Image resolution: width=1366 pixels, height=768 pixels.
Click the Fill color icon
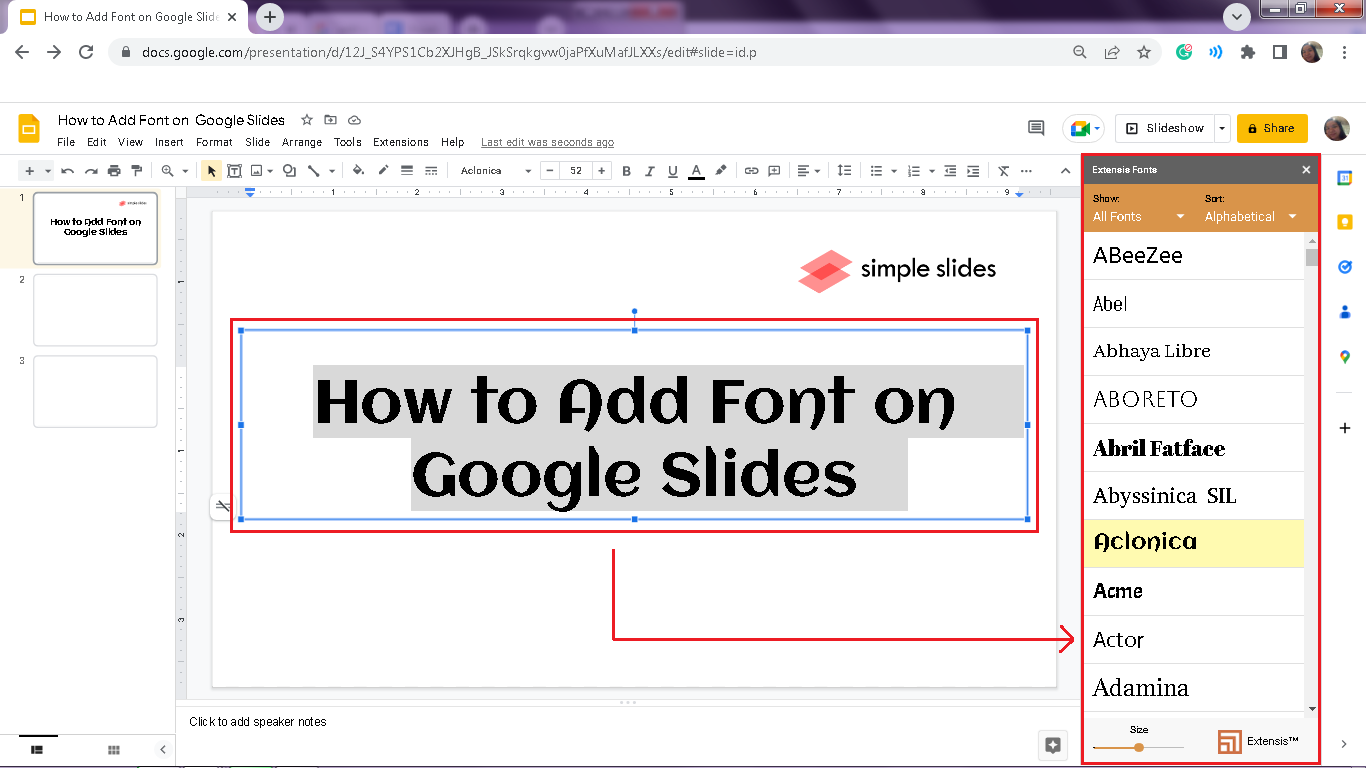tap(358, 170)
